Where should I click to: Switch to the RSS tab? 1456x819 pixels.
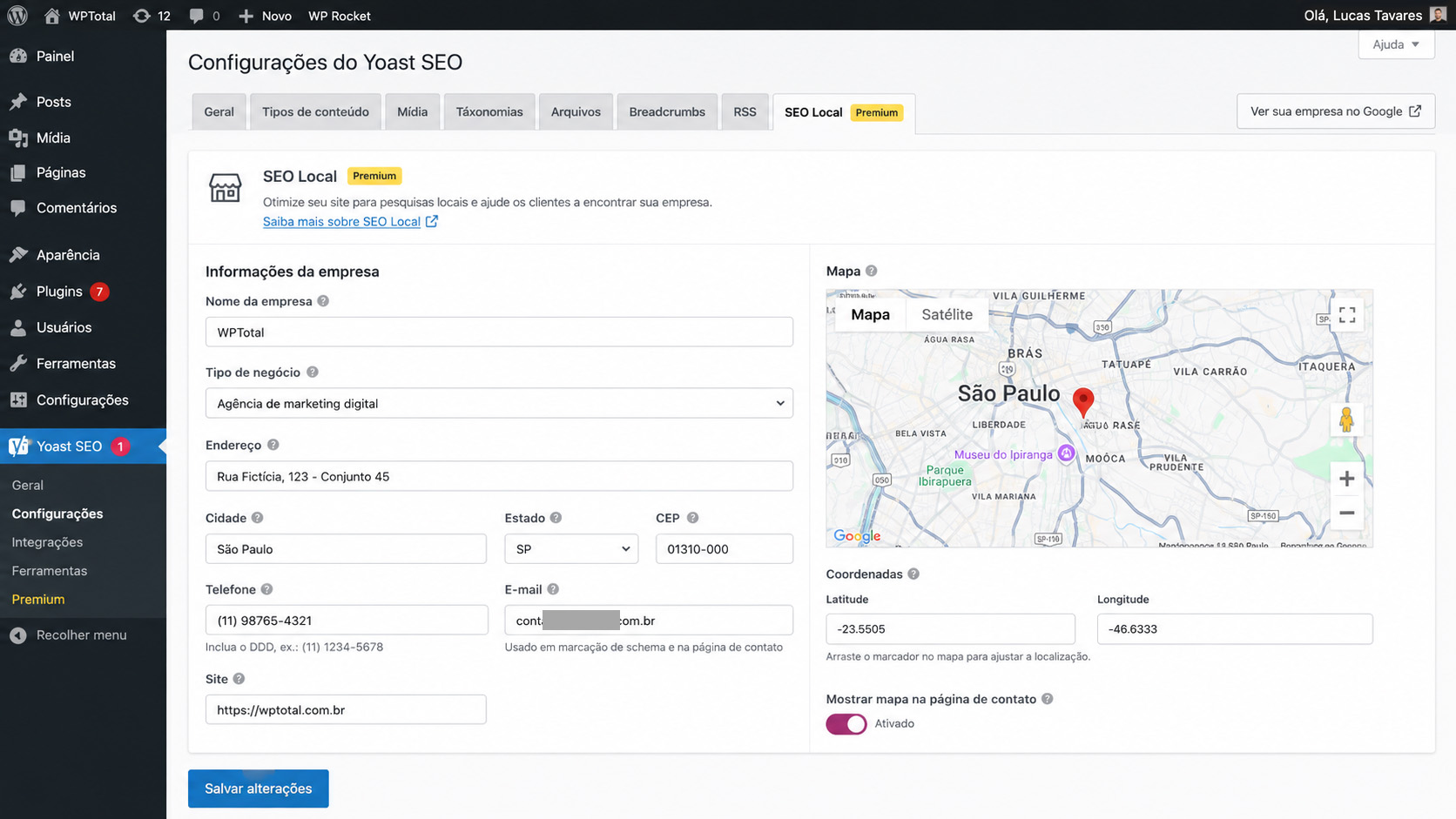pos(745,112)
